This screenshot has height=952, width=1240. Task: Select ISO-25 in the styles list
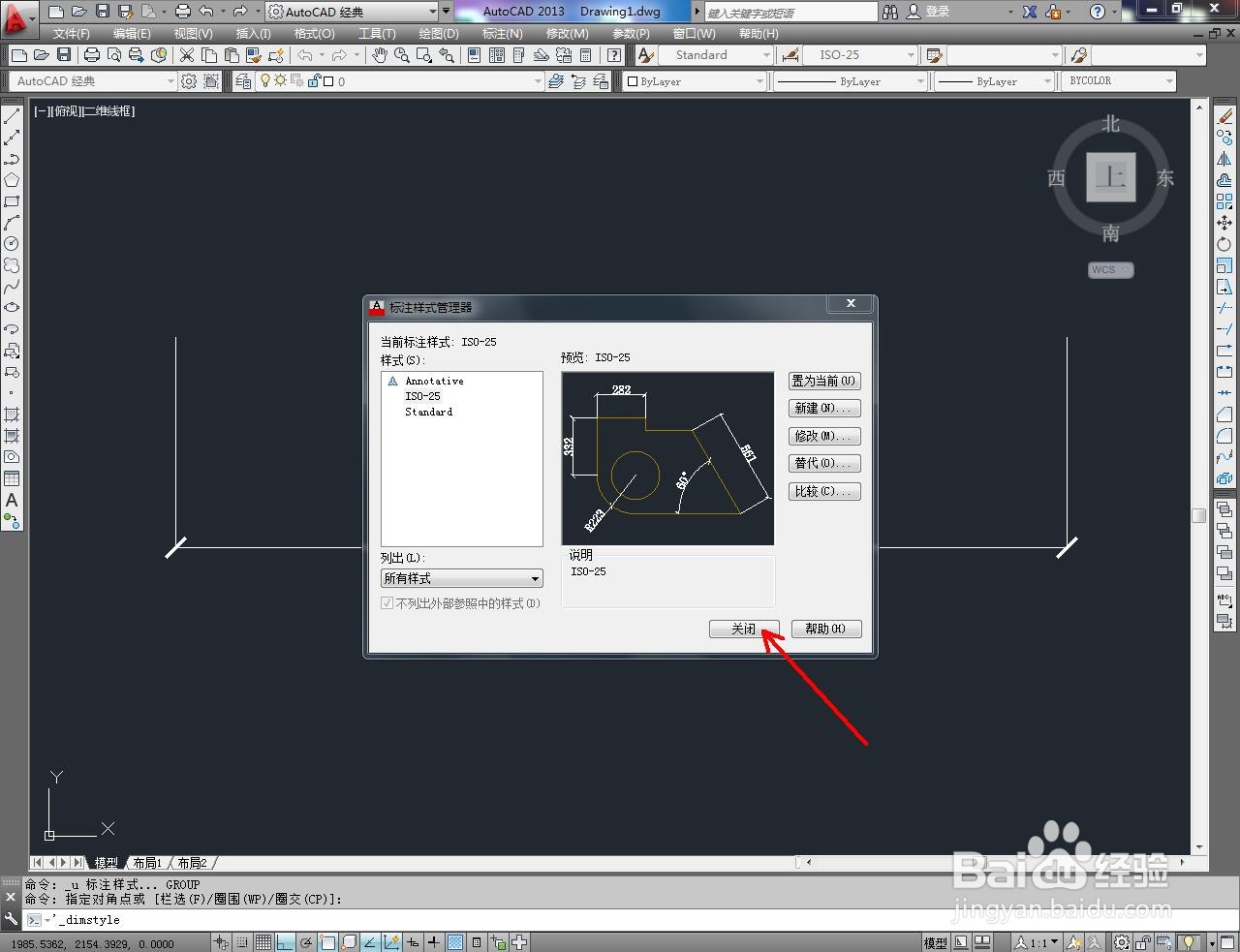coord(422,396)
